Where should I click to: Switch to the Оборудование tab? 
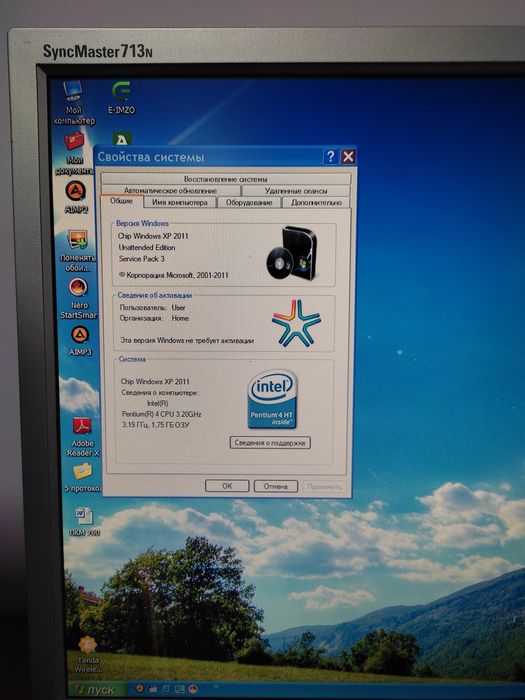[x=249, y=202]
